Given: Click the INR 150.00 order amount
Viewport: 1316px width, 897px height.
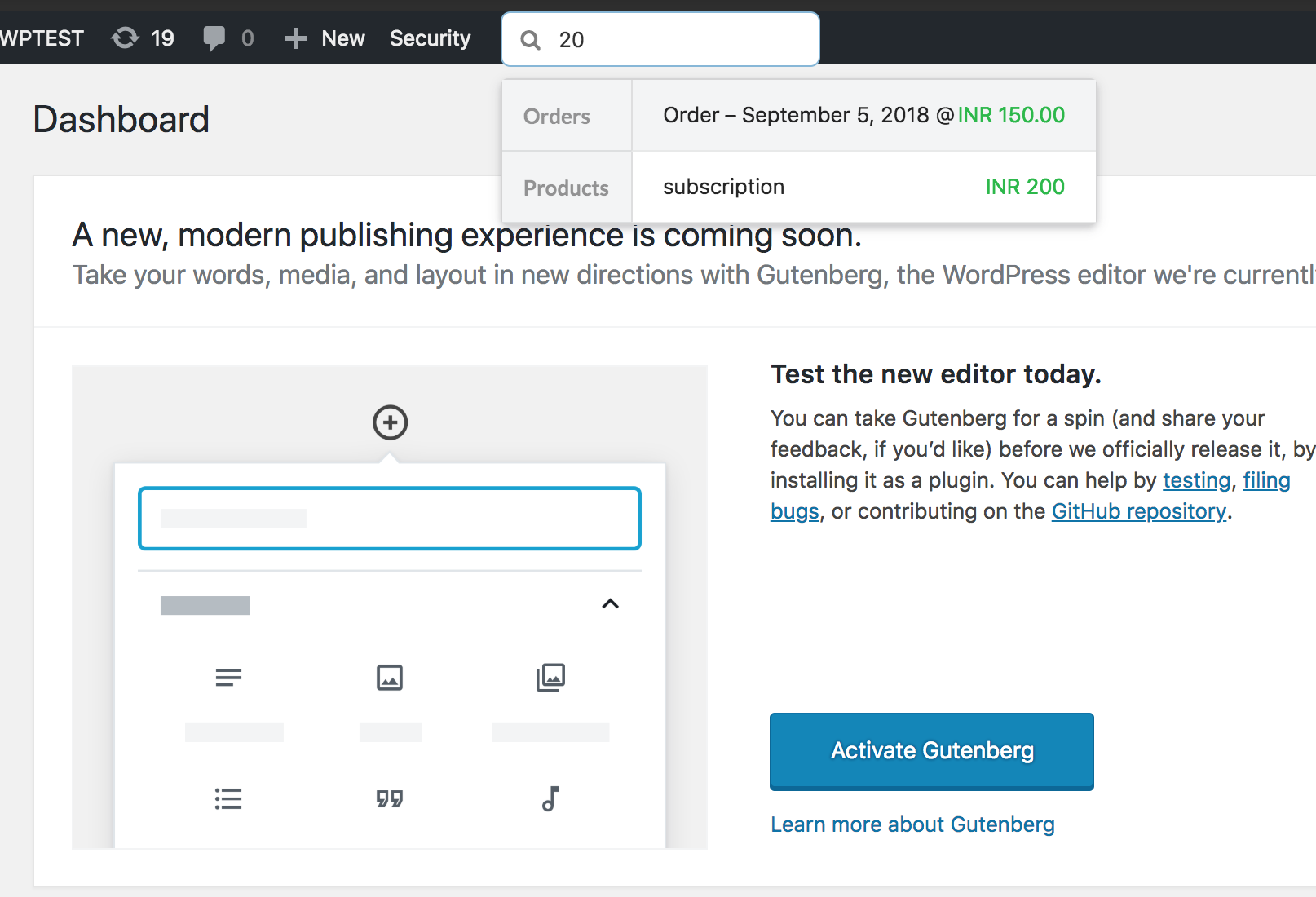Looking at the screenshot, I should pyautogui.click(x=1011, y=115).
